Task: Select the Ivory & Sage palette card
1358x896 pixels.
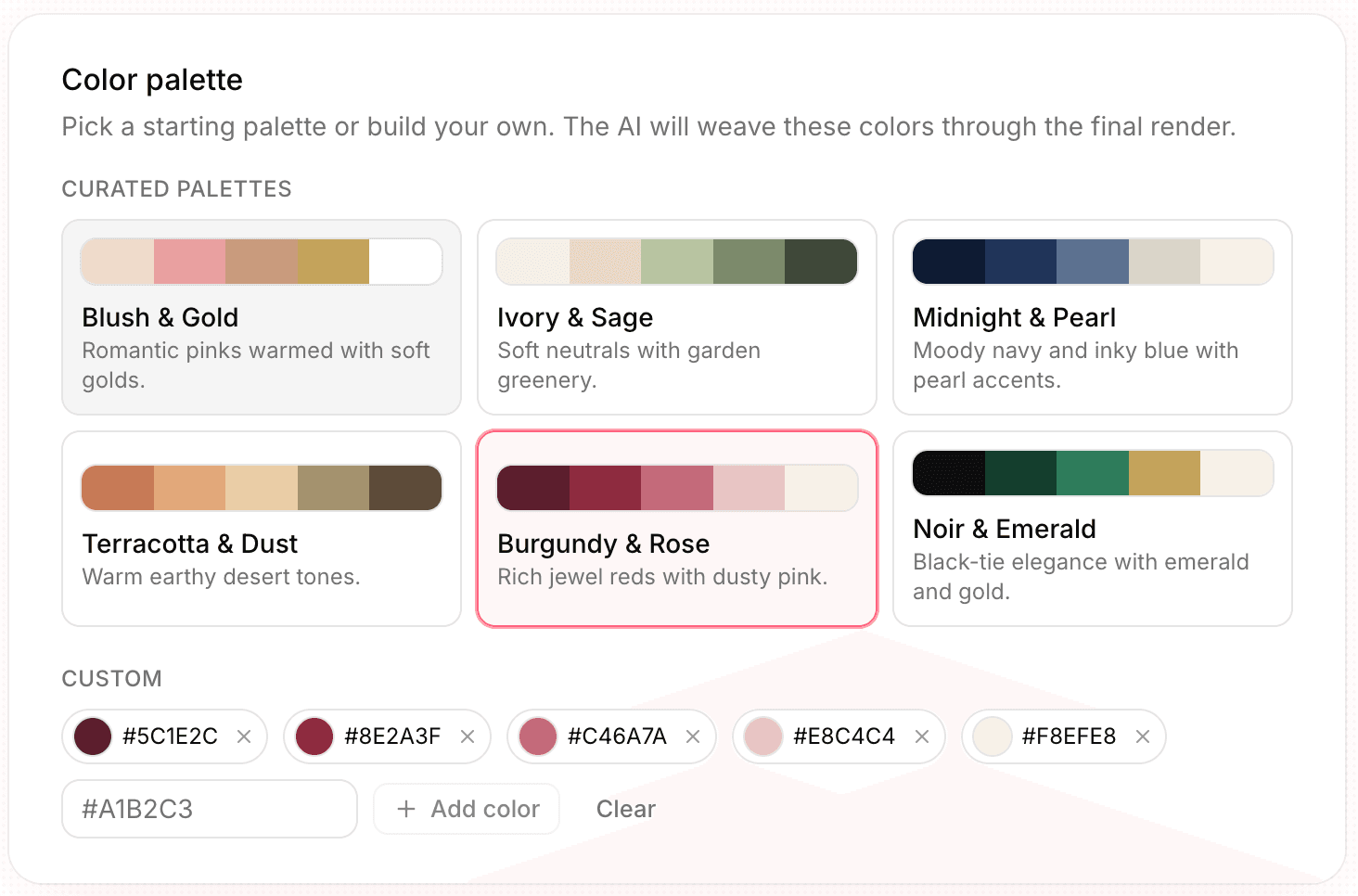Action: (x=677, y=317)
